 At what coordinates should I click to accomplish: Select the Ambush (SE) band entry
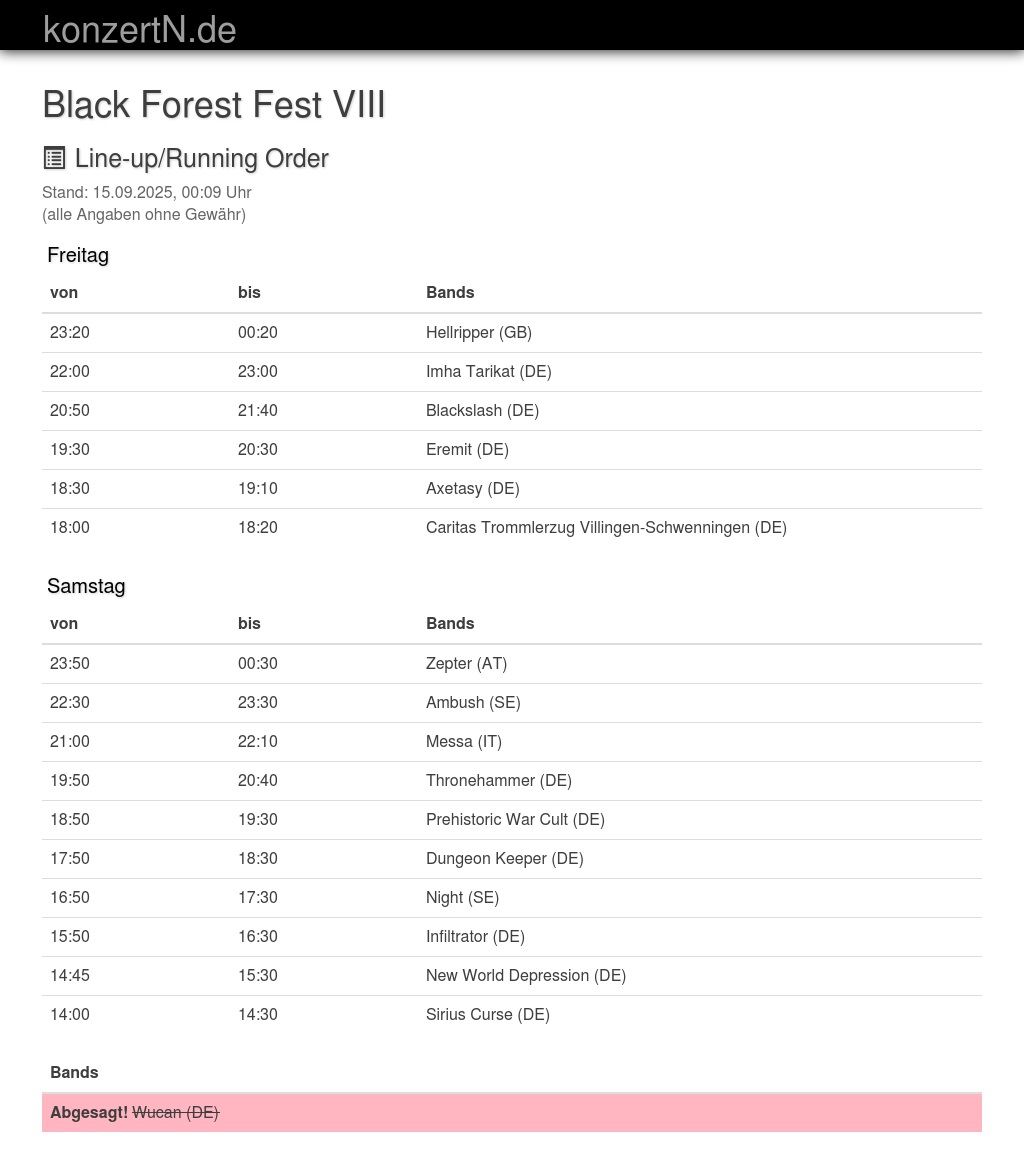[x=473, y=703]
